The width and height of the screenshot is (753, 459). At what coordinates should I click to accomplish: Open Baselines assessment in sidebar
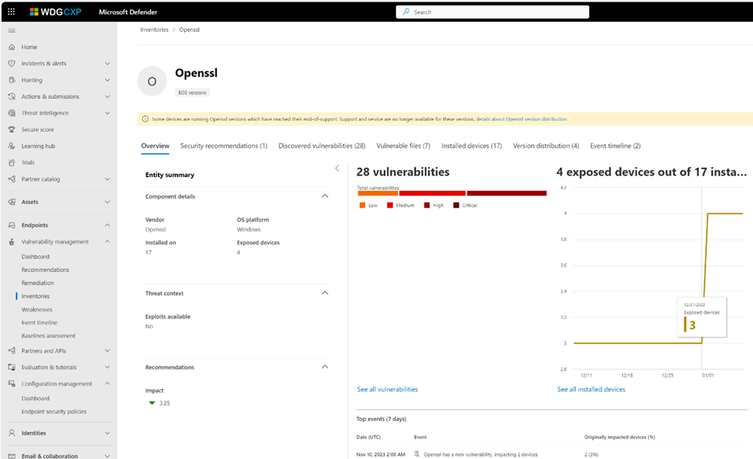click(49, 336)
